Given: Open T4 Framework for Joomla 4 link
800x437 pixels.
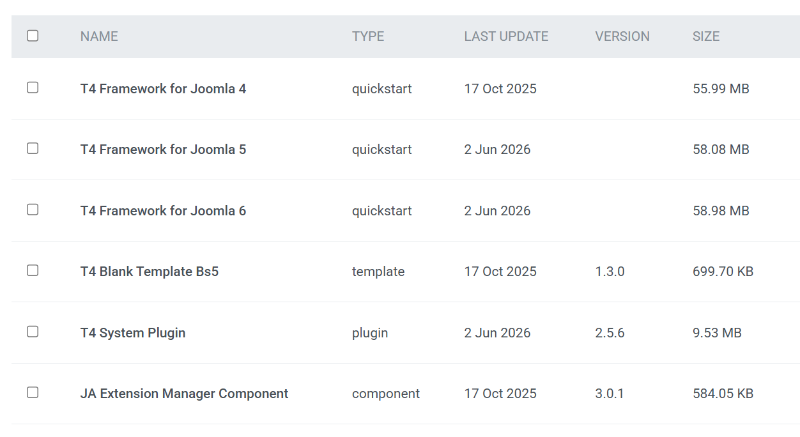Looking at the screenshot, I should click(163, 89).
